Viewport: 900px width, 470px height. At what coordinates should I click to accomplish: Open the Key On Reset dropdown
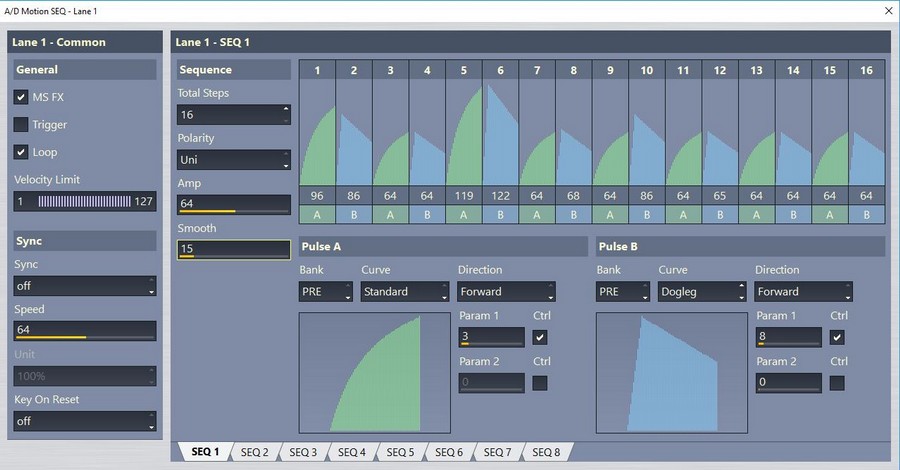pyautogui.click(x=85, y=421)
